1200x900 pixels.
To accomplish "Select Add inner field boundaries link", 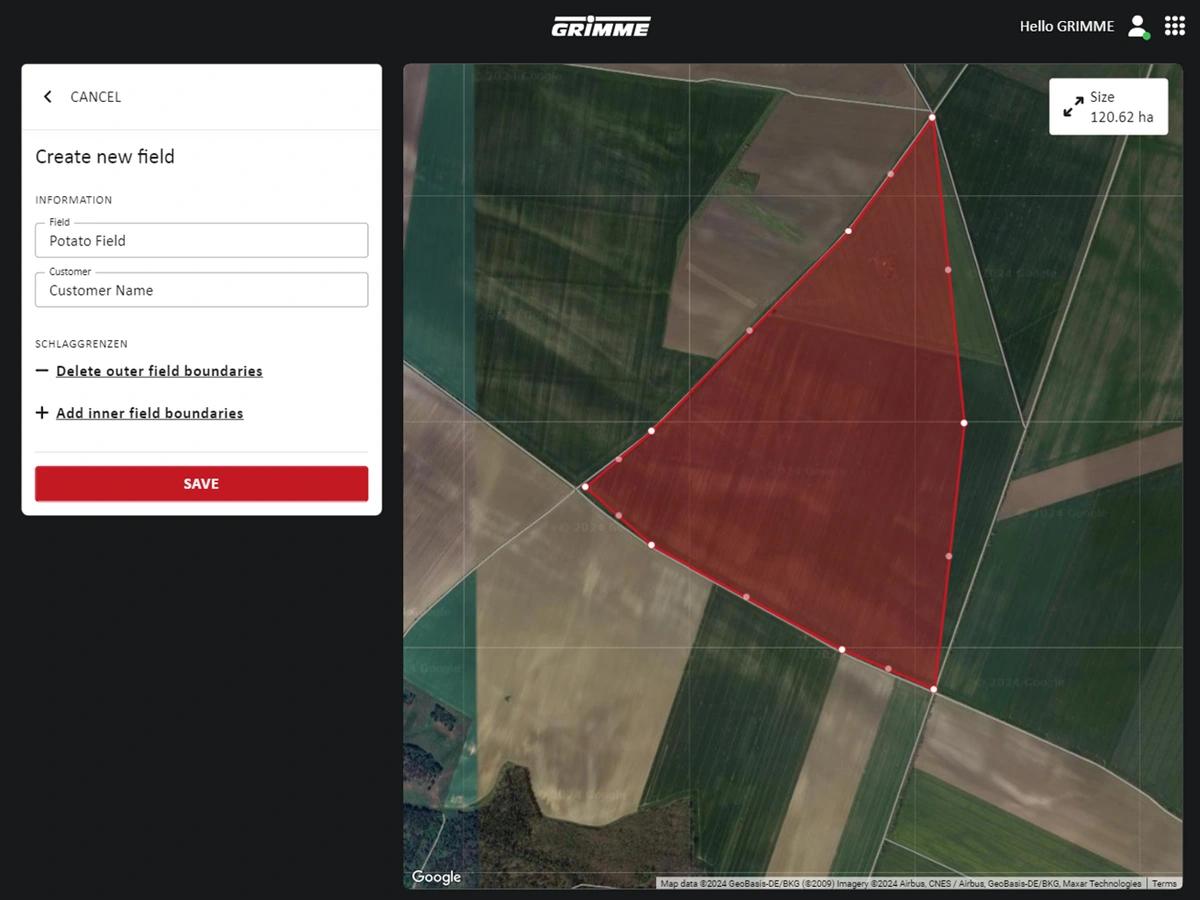I will pyautogui.click(x=149, y=413).
